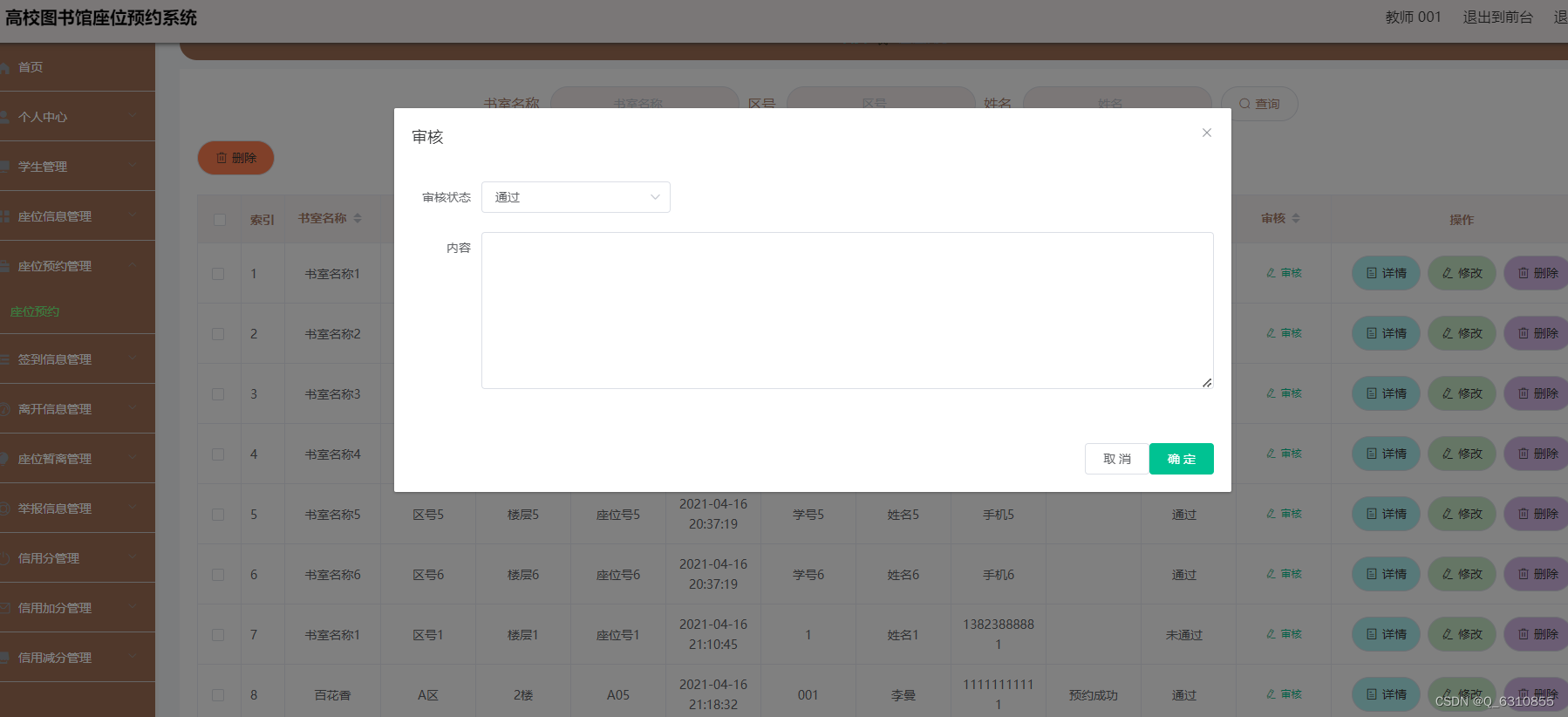Click the 教师 001 user label
Screen dimensions: 1568x717
(1413, 17)
